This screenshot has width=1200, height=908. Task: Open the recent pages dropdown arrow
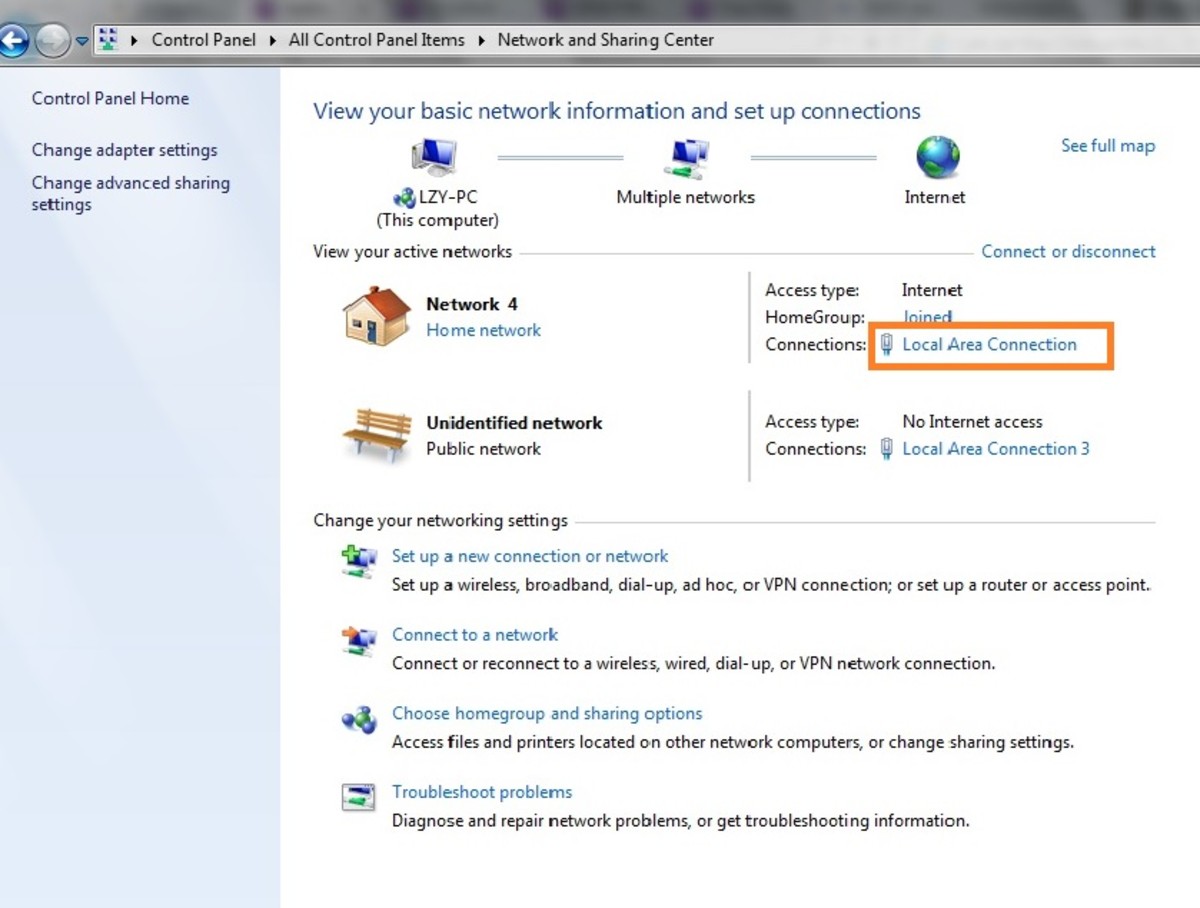(x=82, y=42)
